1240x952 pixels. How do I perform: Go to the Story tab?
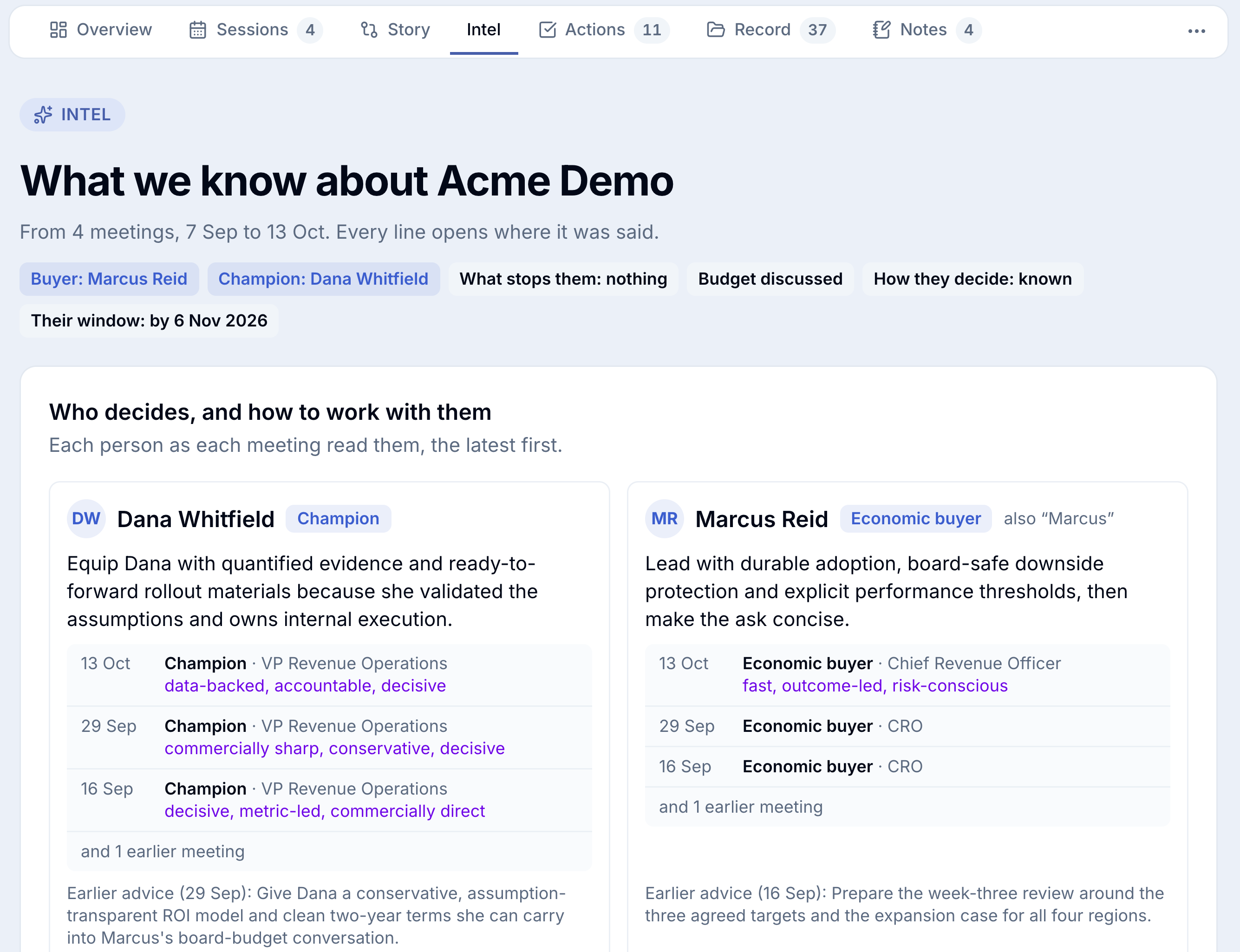[x=396, y=29]
